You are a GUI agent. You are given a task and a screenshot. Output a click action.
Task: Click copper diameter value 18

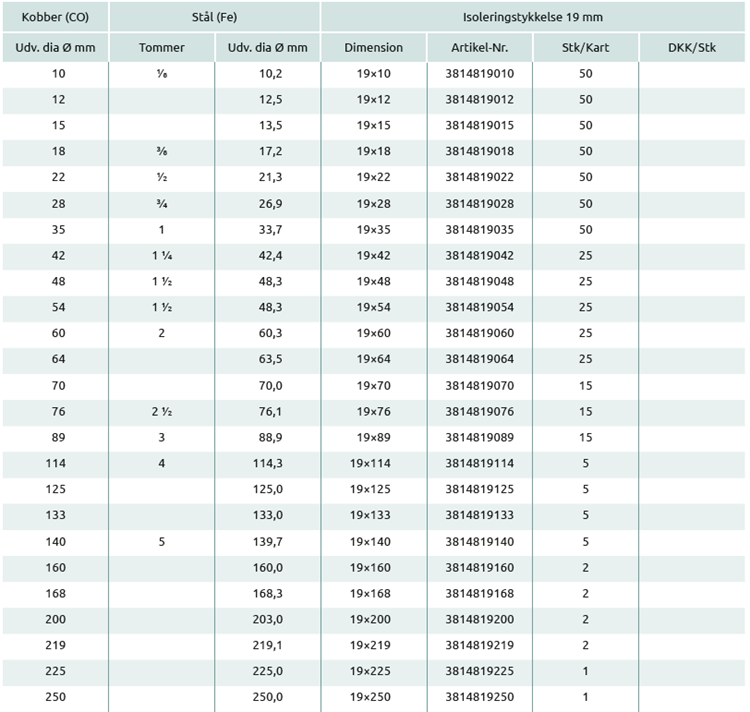[x=58, y=151]
